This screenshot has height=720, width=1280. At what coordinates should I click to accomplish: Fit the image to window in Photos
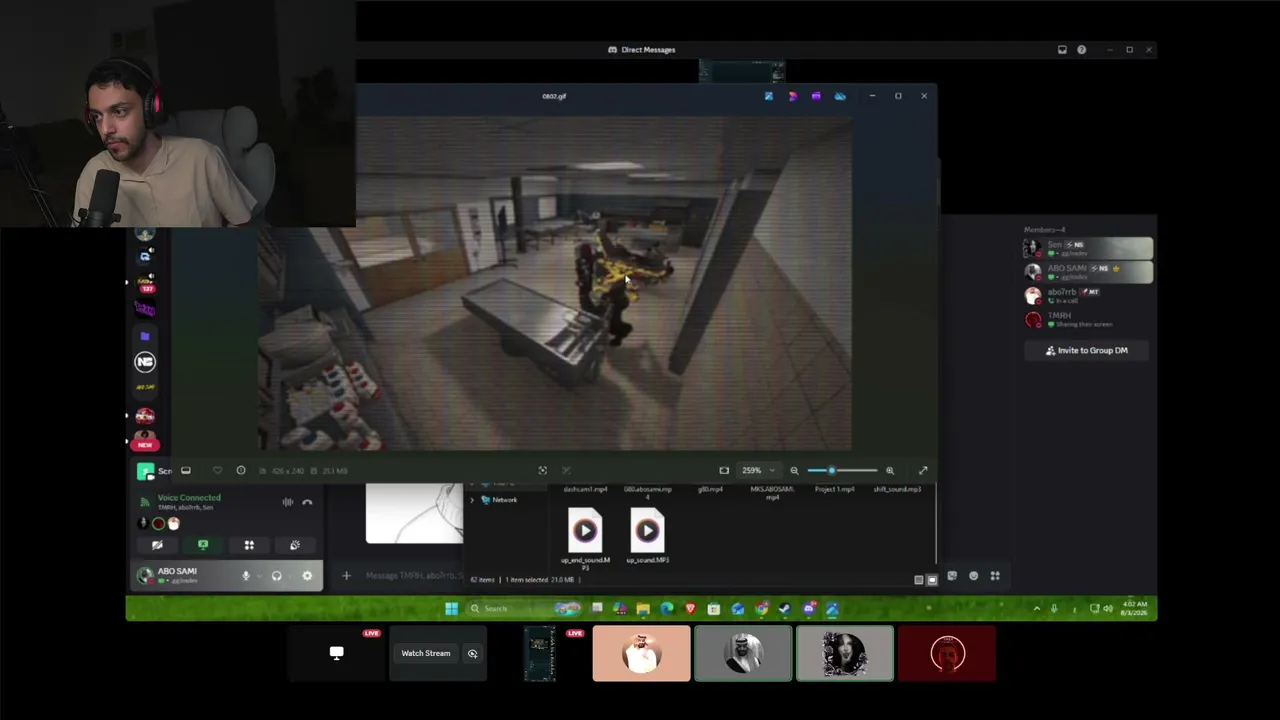724,470
